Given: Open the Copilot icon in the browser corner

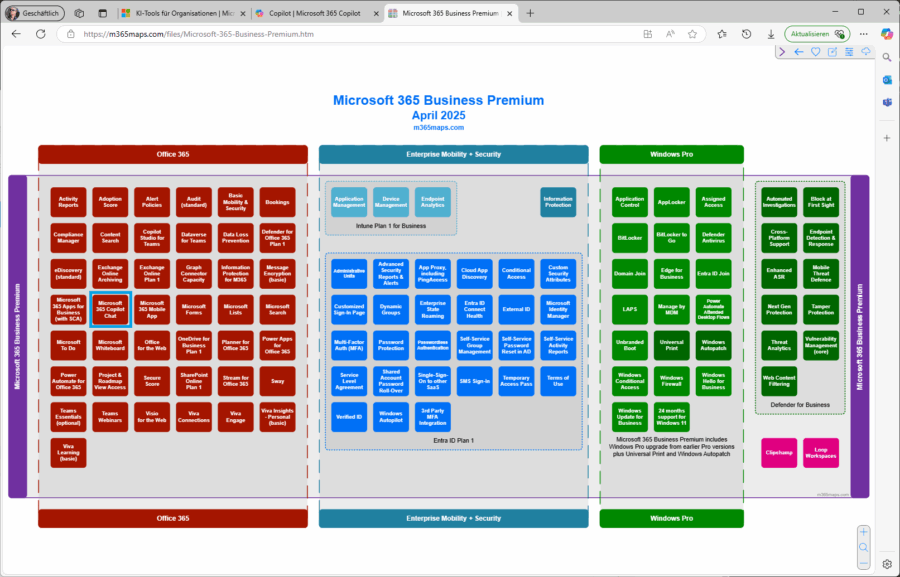Looking at the screenshot, I should (x=887, y=34).
